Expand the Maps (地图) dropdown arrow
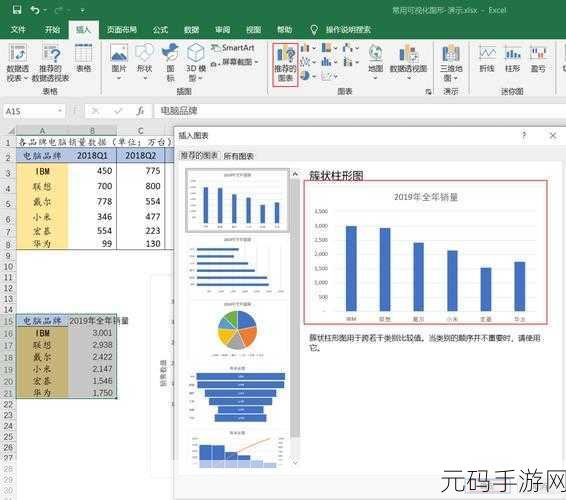Image resolution: width=566 pixels, height=500 pixels. coord(375,78)
